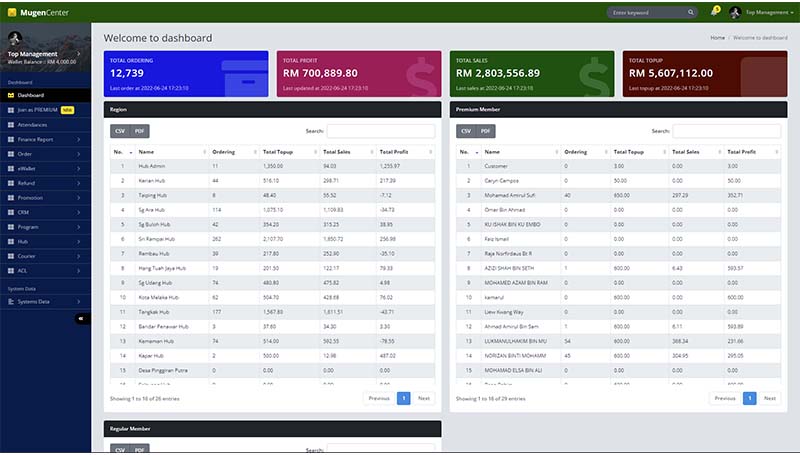Sort Premium Member table by Ordering column

[x=580, y=151]
